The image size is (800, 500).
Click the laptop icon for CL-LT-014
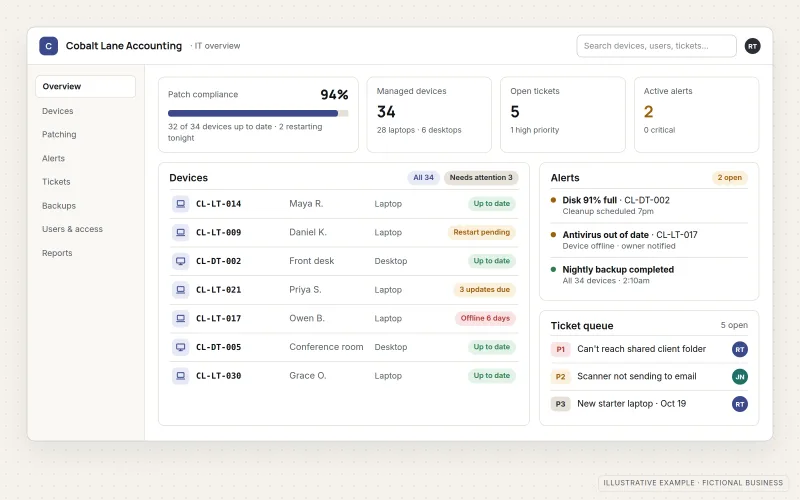click(181, 204)
